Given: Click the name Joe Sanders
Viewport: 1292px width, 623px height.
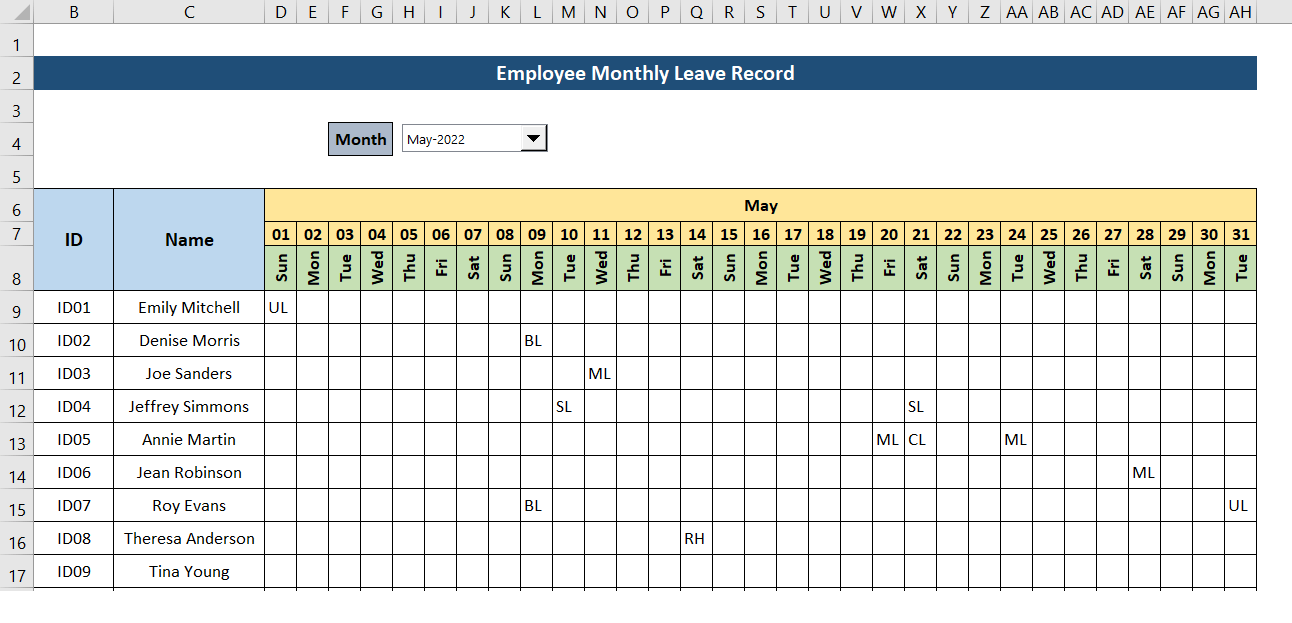Looking at the screenshot, I should (189, 373).
